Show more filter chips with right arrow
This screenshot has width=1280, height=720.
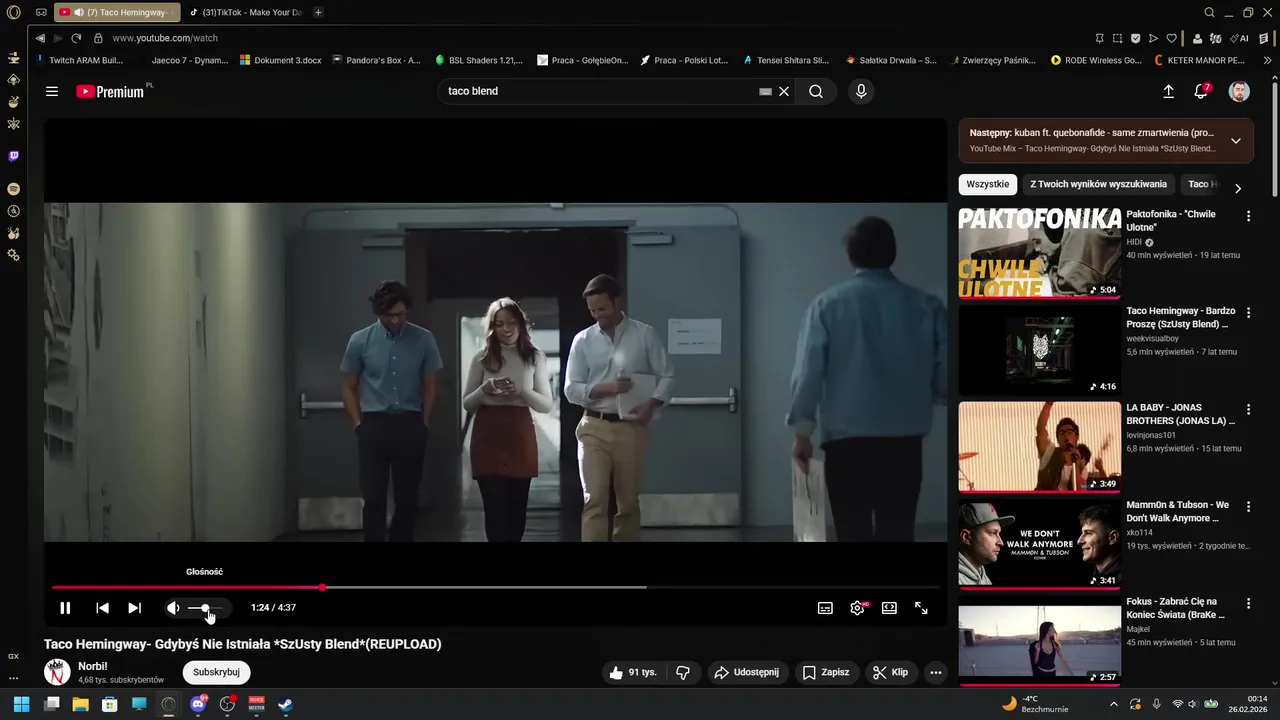(x=1238, y=188)
